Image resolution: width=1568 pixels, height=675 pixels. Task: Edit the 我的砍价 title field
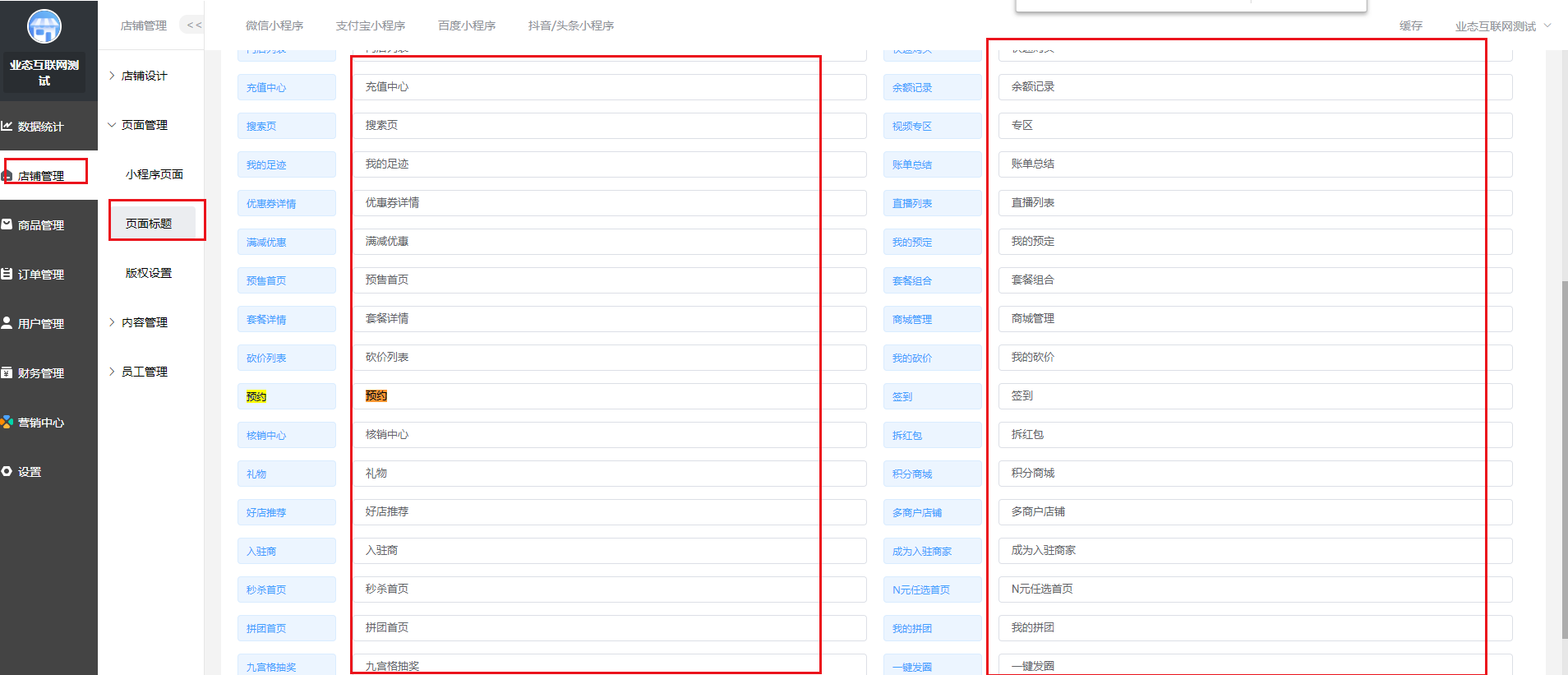(x=1256, y=358)
